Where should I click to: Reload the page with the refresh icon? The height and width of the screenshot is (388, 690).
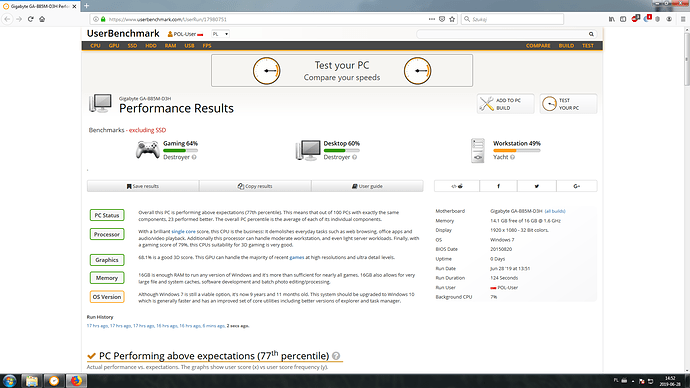tap(30, 19)
